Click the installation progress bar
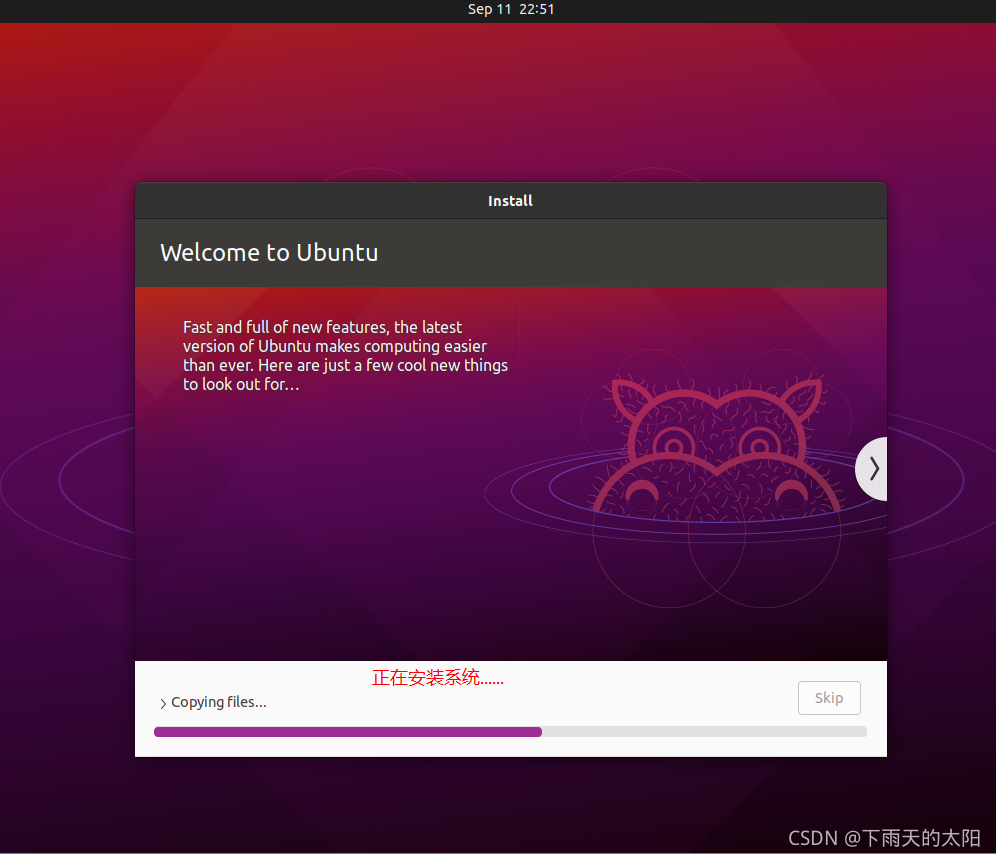 [510, 732]
